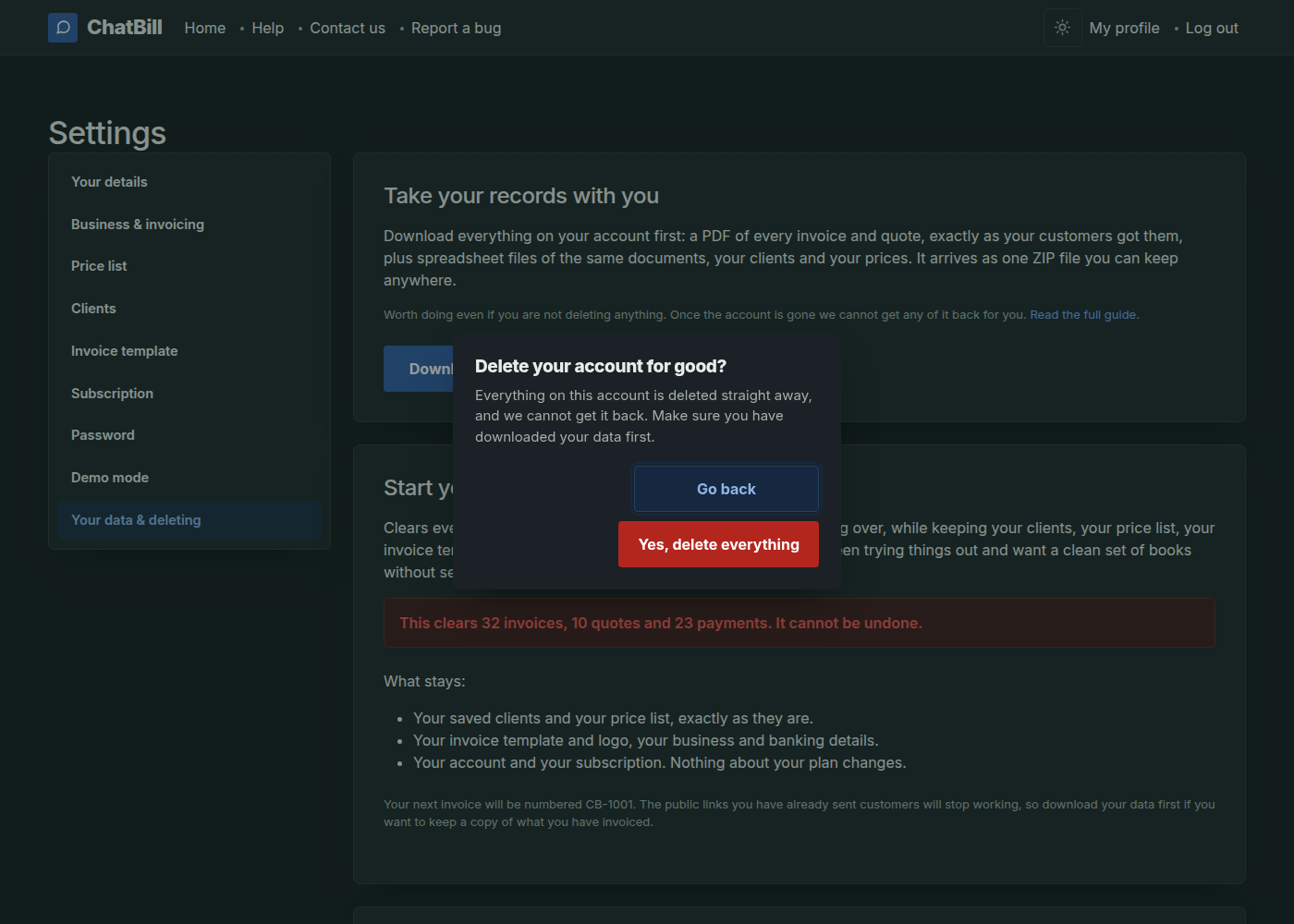Follow the Read the full guide link

[1083, 315]
